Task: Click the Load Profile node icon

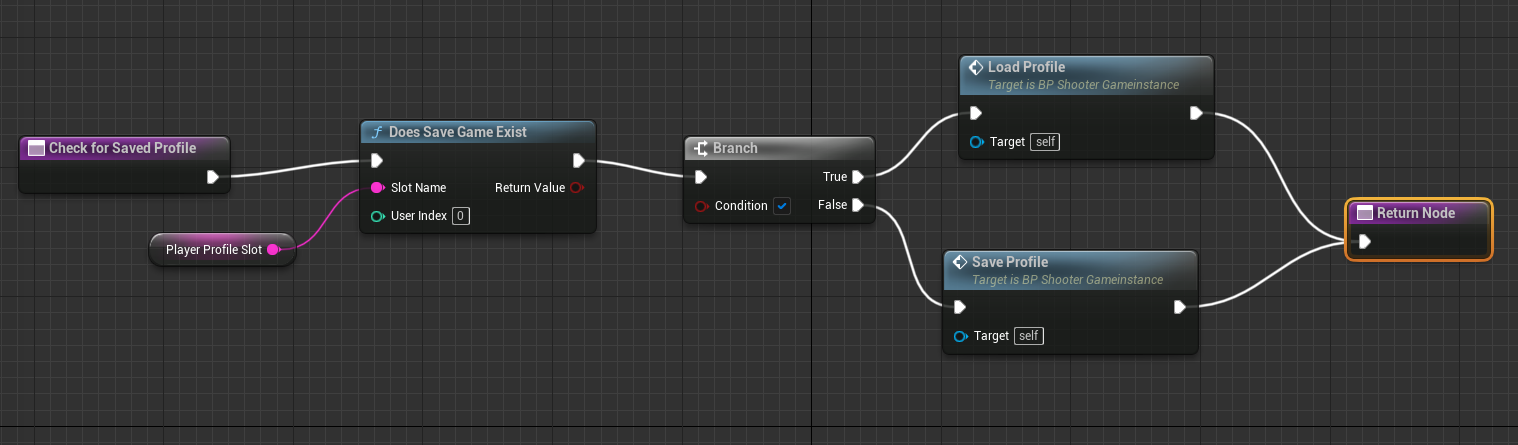Action: click(x=976, y=68)
